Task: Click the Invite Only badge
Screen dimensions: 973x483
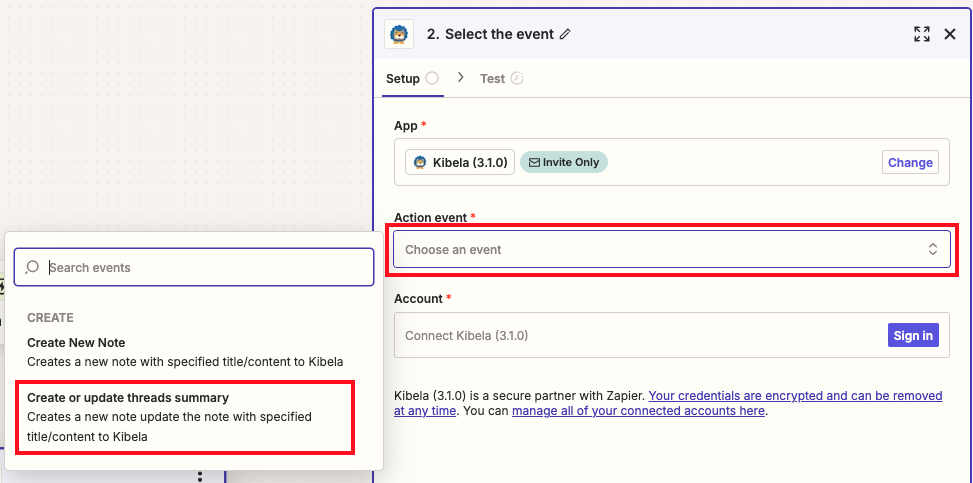Action: click(563, 162)
